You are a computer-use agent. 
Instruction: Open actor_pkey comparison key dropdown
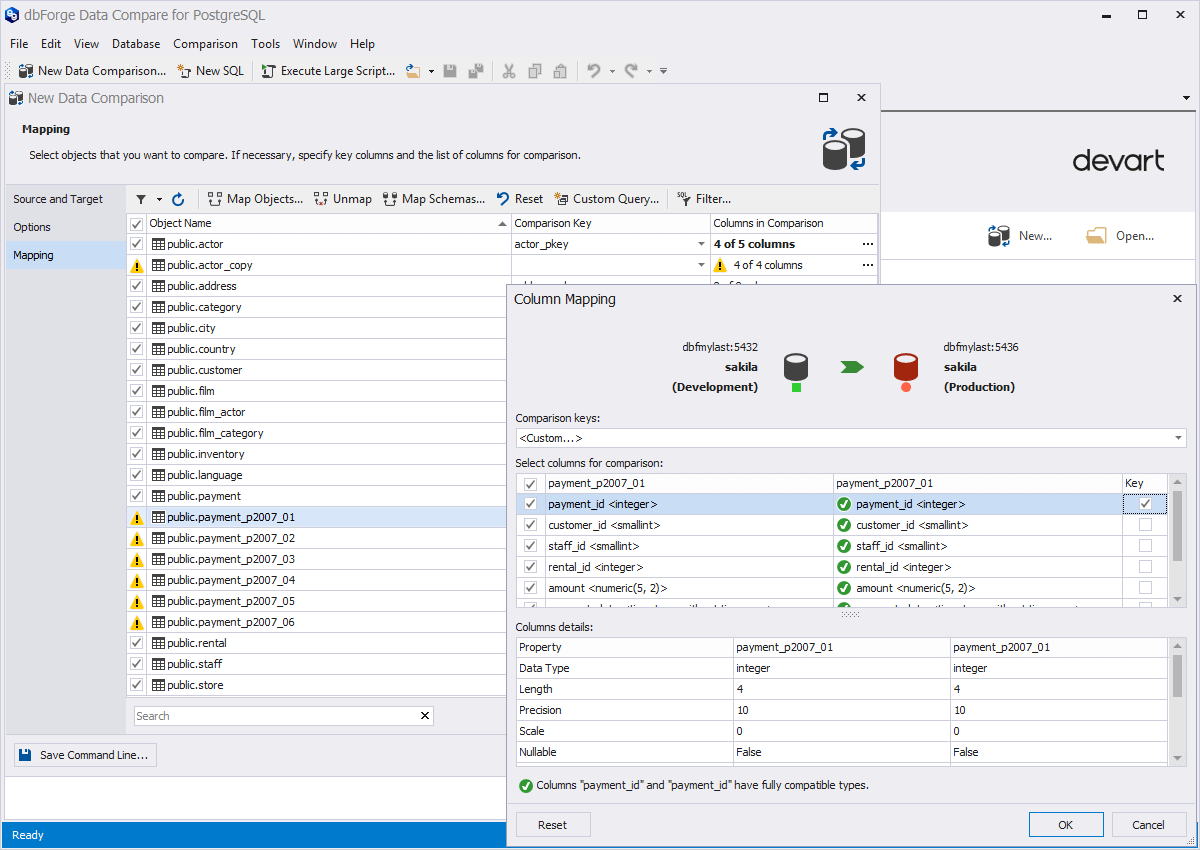point(701,244)
